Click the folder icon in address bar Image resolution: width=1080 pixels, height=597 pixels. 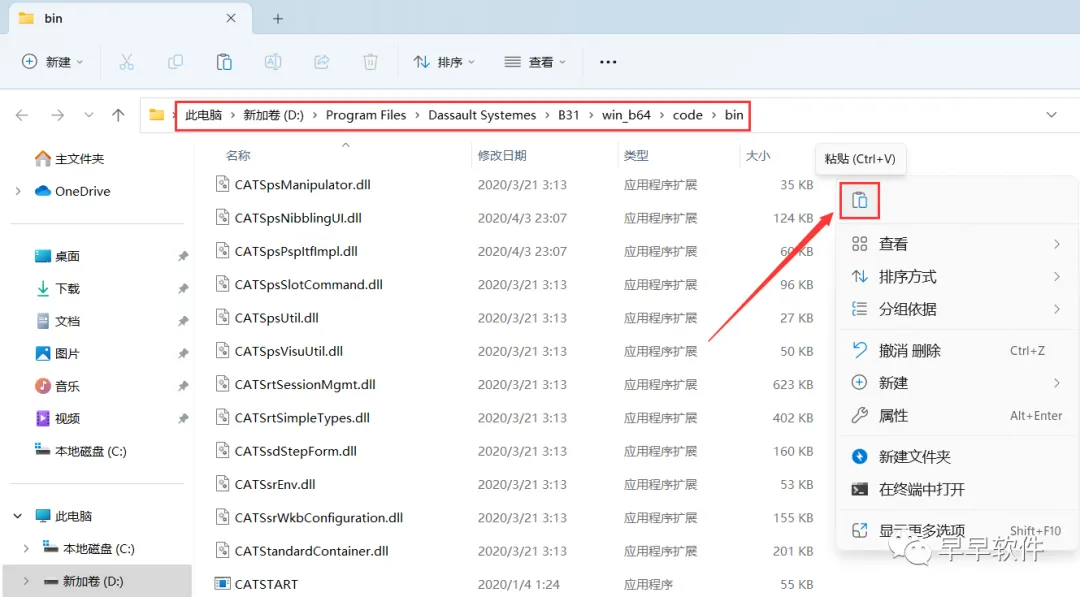[x=157, y=115]
